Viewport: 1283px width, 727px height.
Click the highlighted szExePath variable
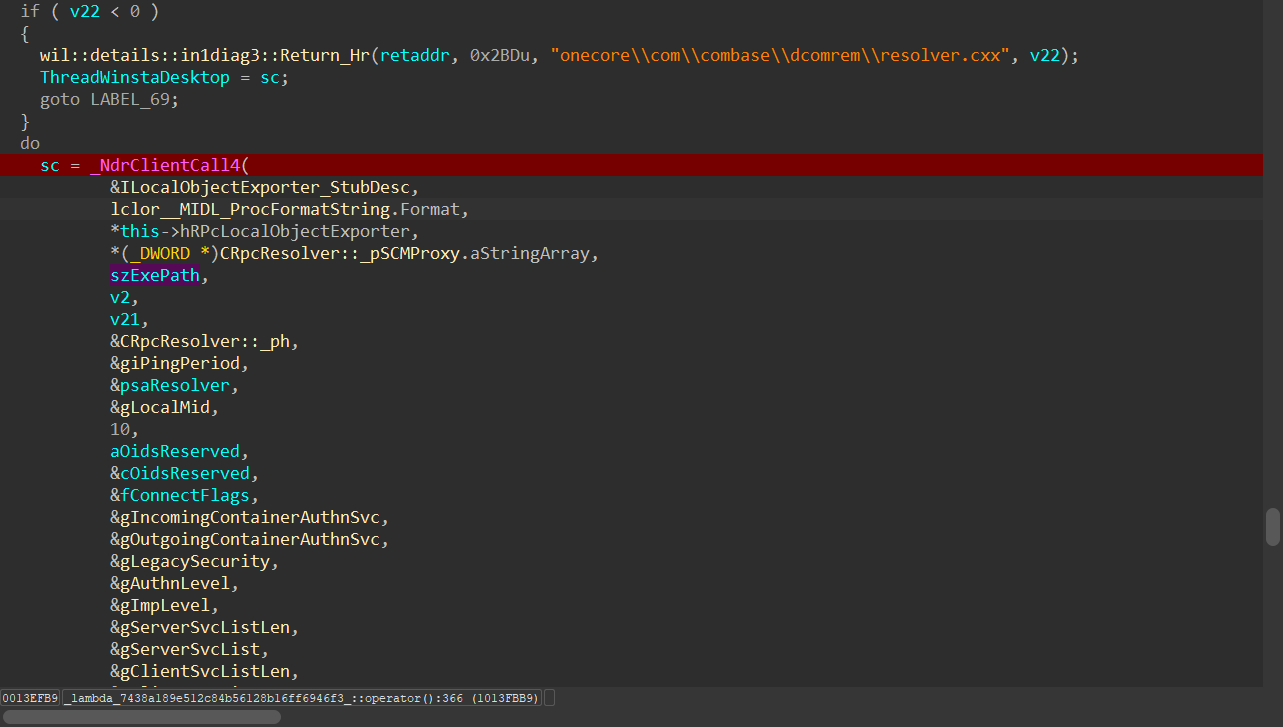[155, 276]
